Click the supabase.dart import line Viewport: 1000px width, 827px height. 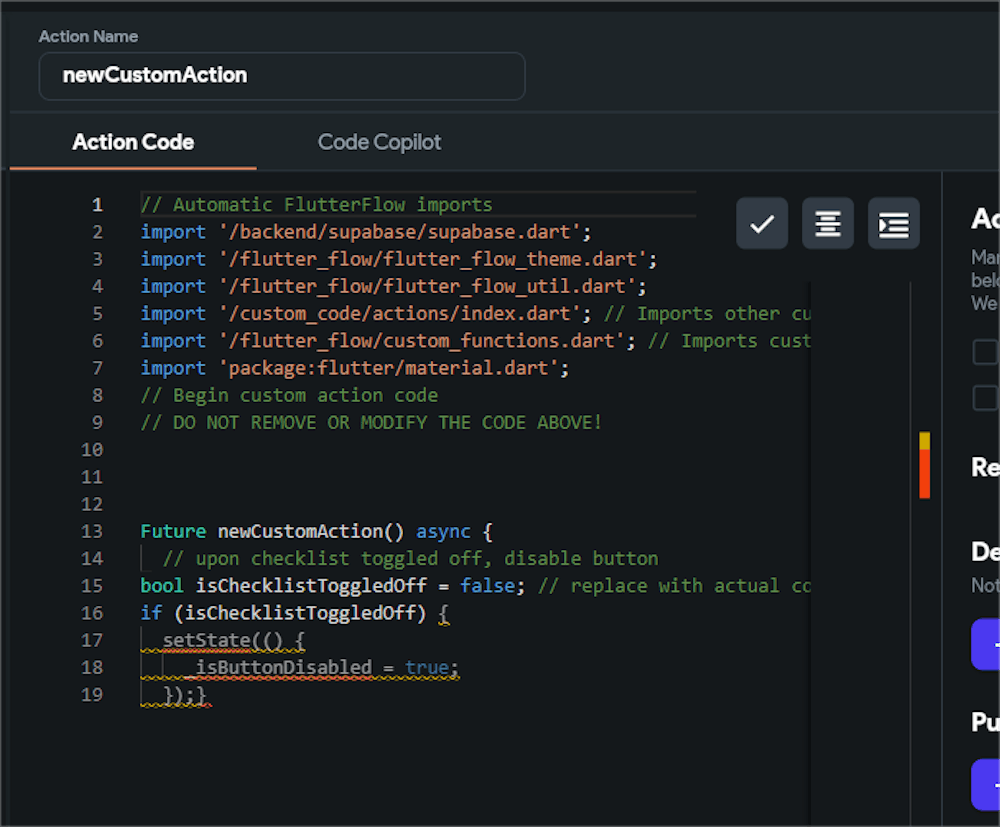[x=366, y=232]
